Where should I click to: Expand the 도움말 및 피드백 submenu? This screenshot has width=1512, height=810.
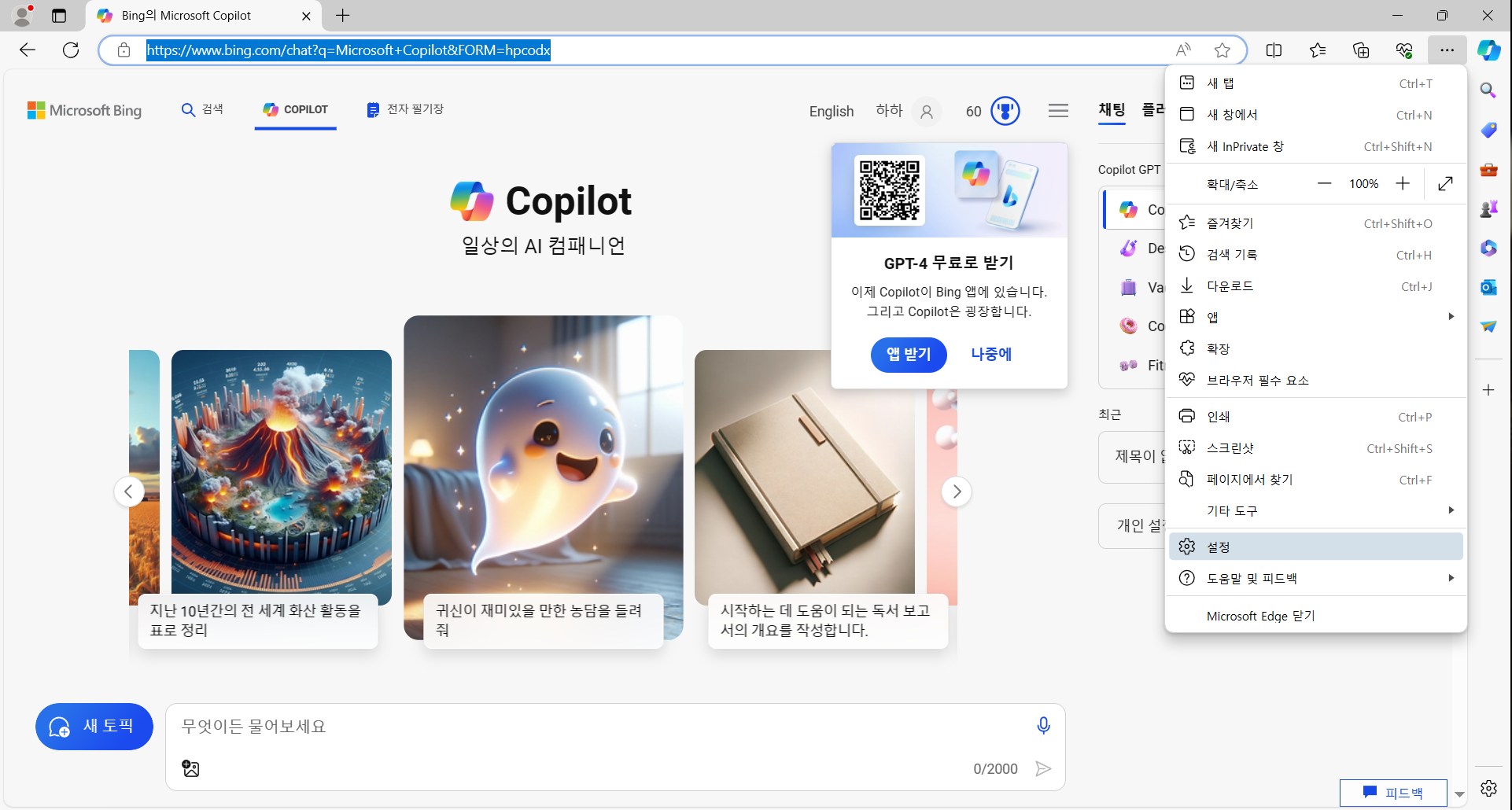[x=1315, y=578]
